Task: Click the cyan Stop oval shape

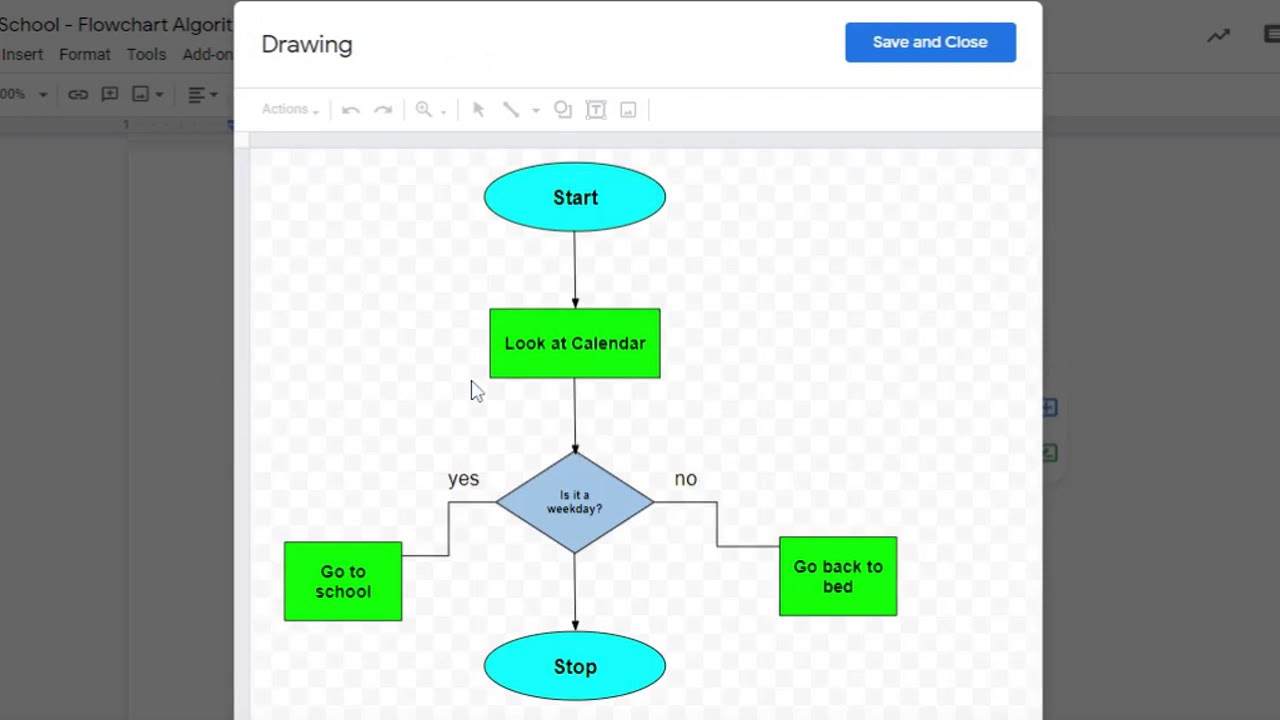Action: click(574, 666)
